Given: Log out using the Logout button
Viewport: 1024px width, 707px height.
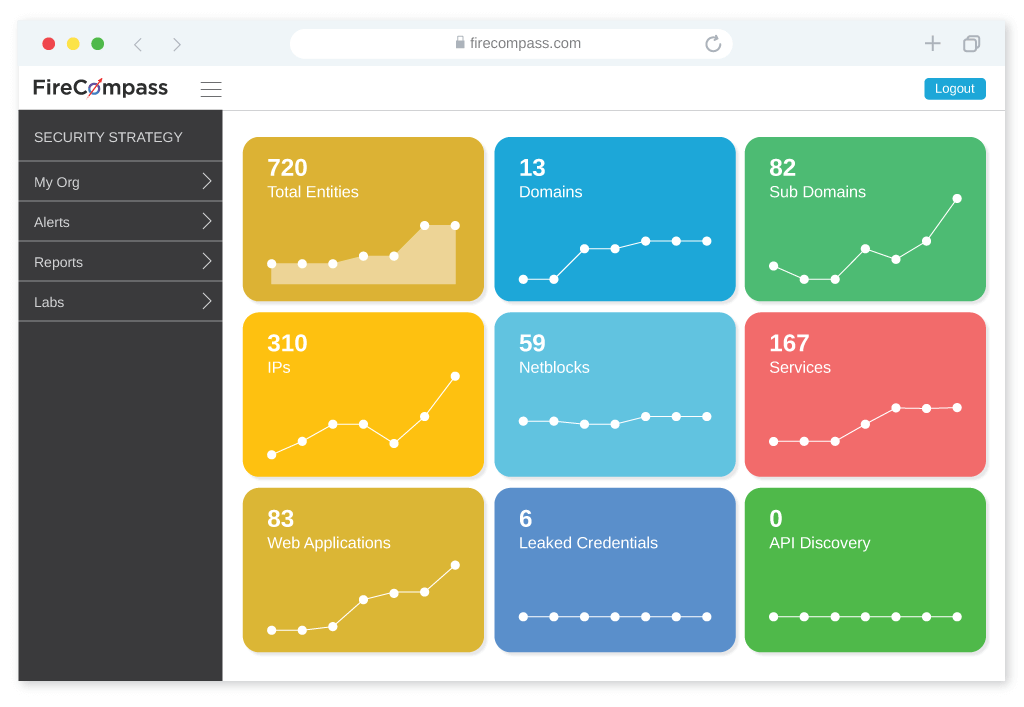Looking at the screenshot, I should 955,89.
